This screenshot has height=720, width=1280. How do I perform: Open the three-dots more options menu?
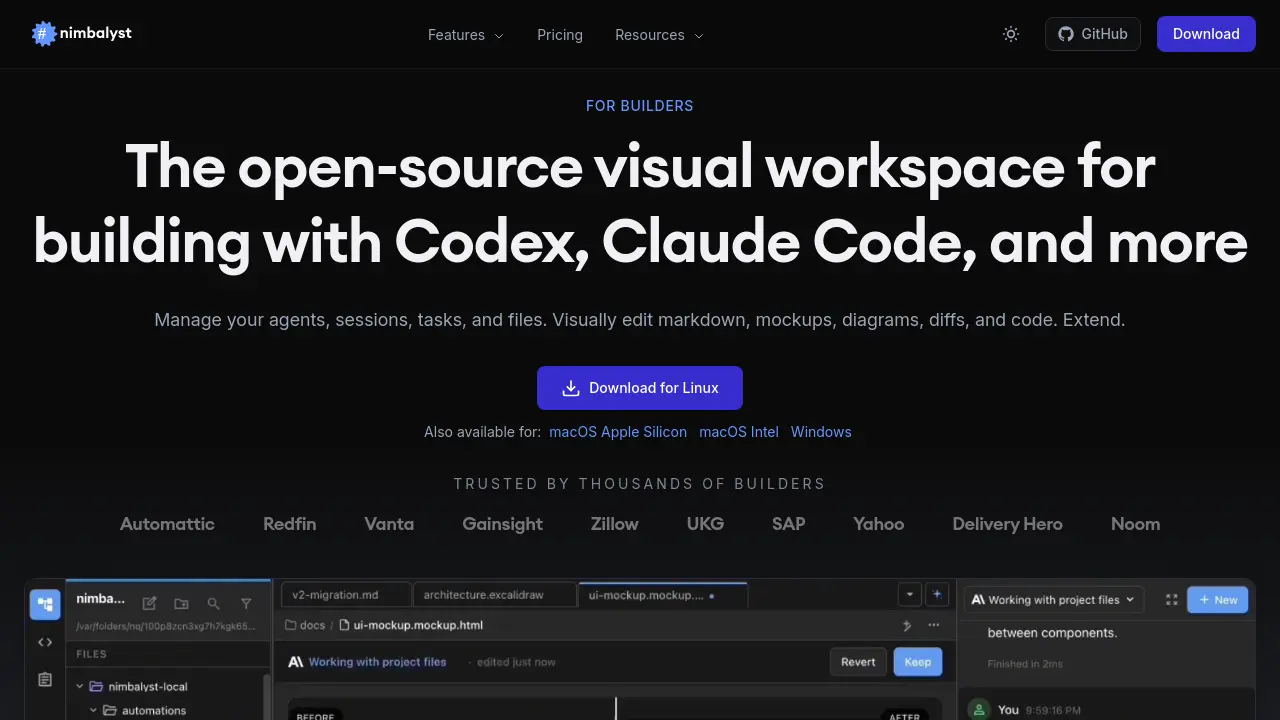[x=934, y=625]
